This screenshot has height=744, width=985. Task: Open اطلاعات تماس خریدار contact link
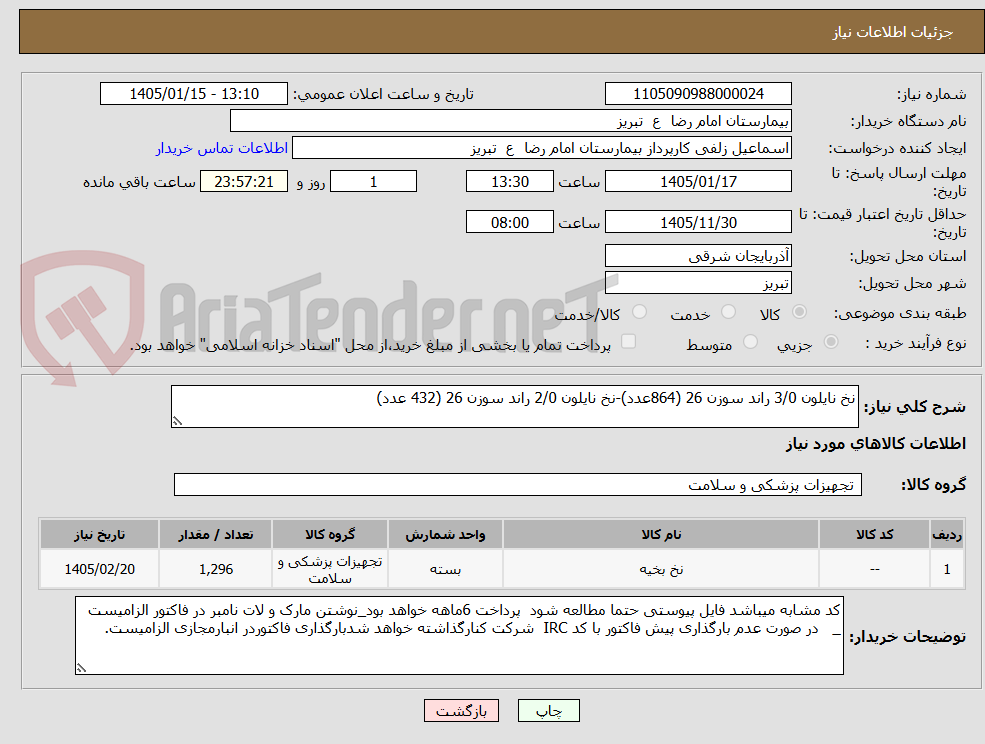[222, 148]
